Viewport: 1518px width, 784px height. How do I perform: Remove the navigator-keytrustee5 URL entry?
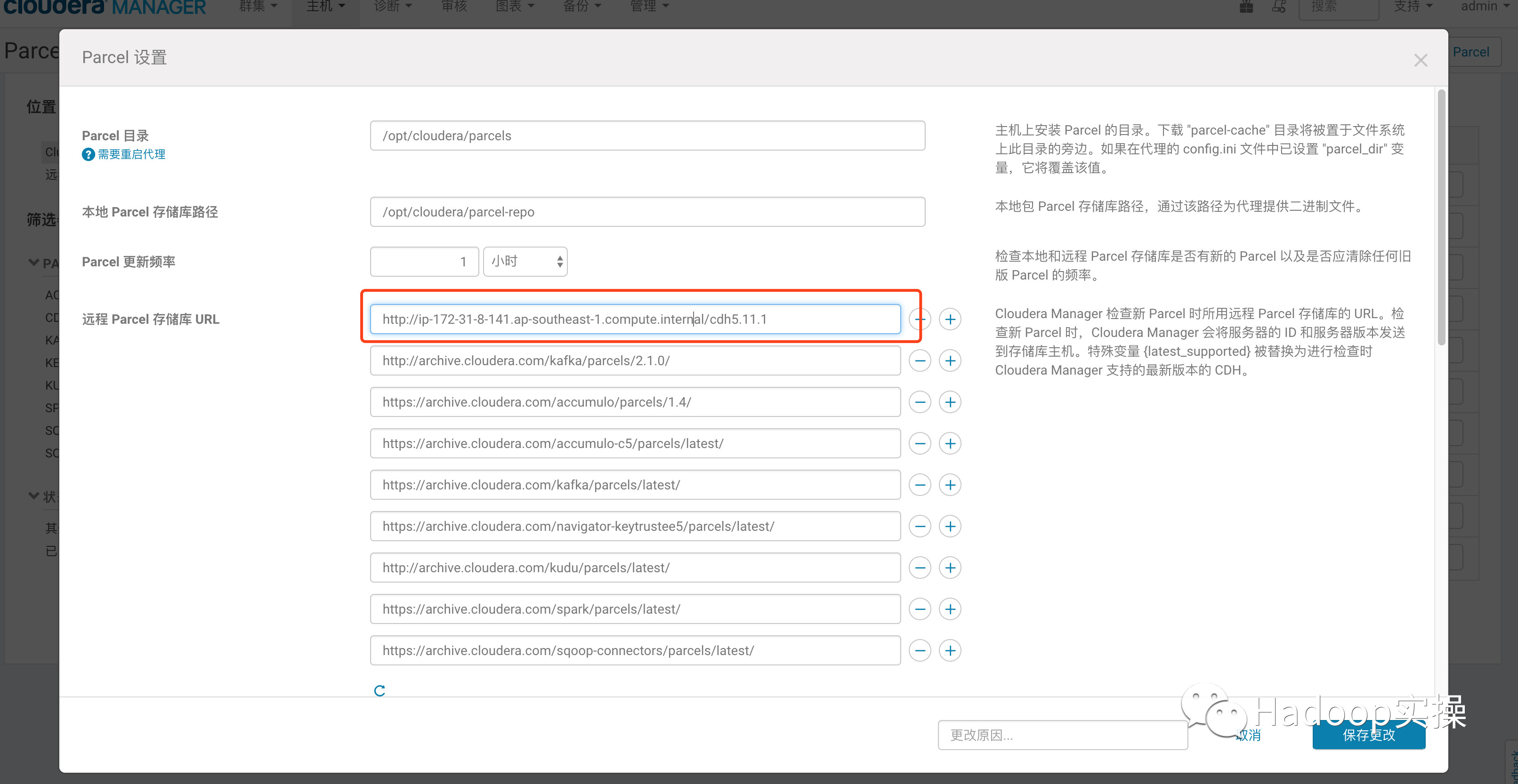[920, 526]
